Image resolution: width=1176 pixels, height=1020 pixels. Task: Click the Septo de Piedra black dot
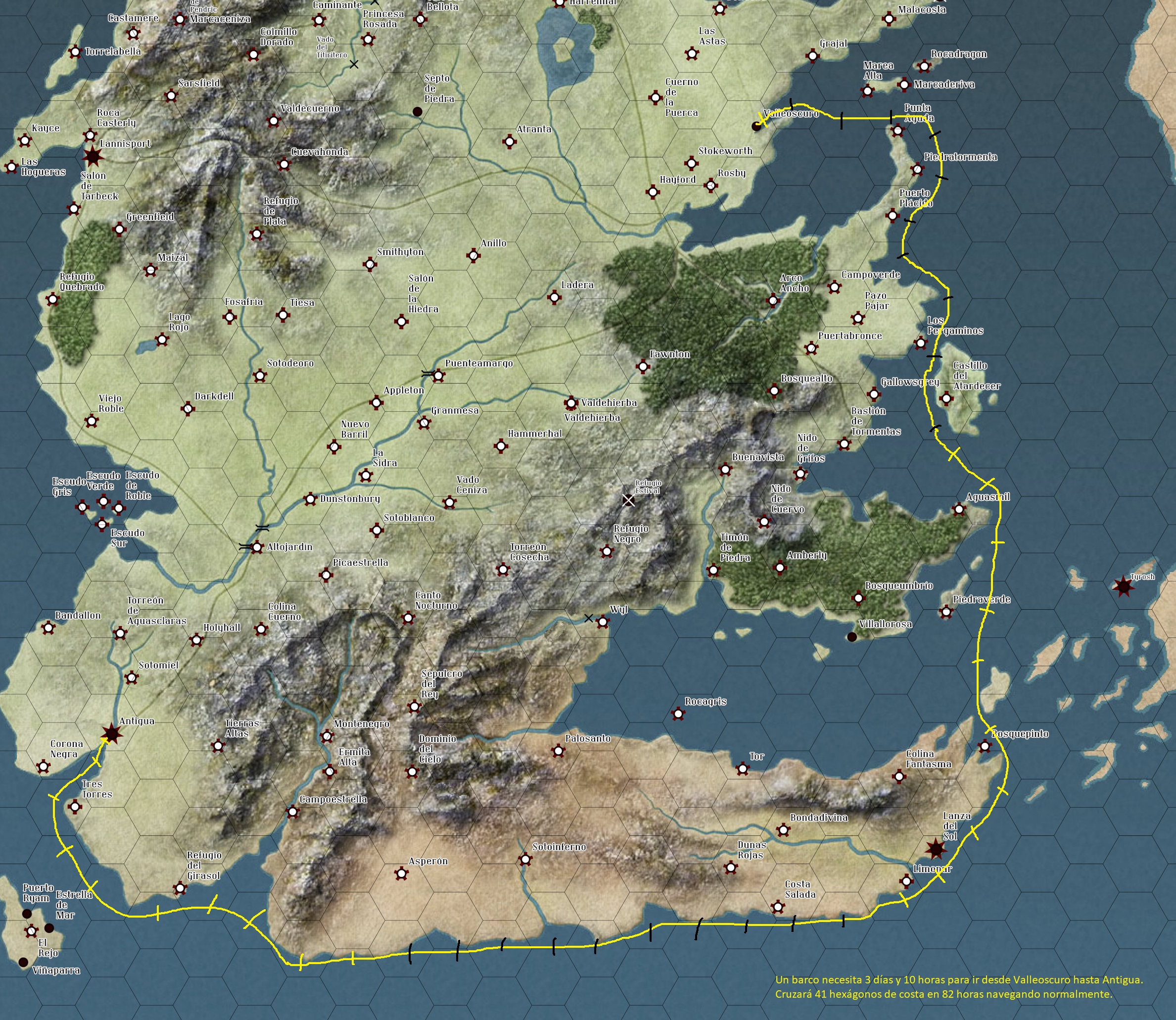417,111
